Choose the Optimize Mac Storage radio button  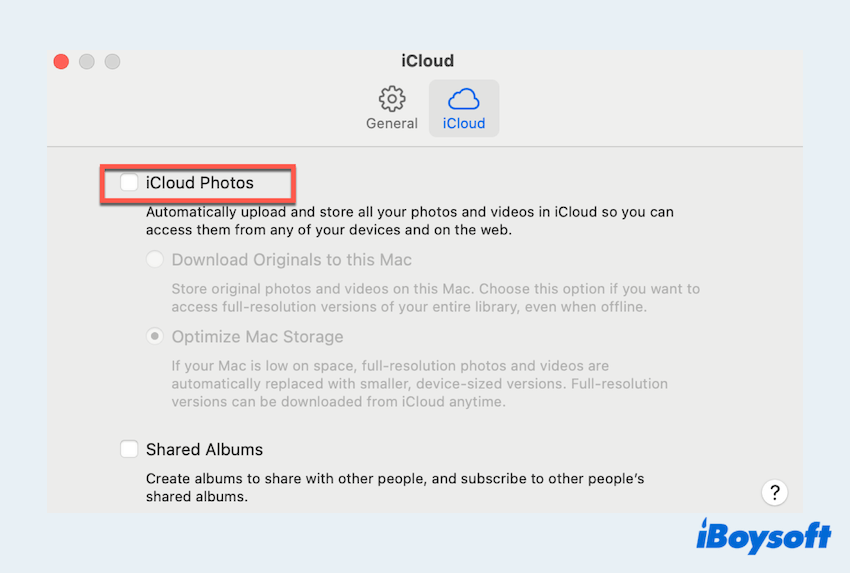coord(155,337)
